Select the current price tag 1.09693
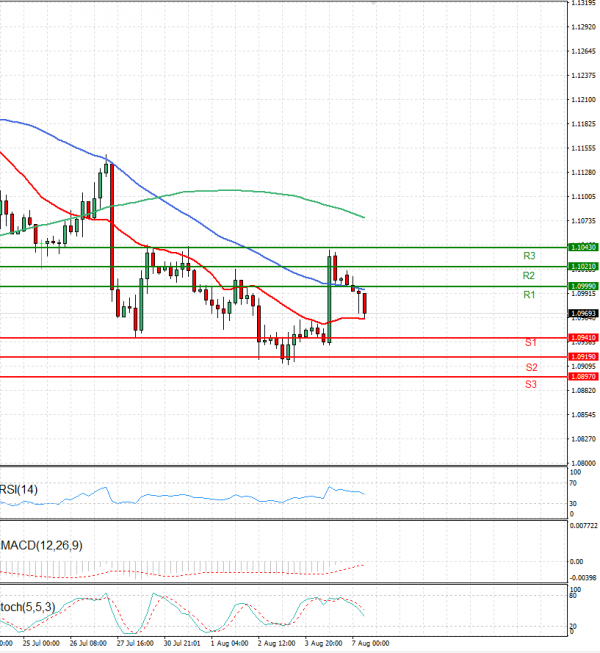This screenshot has height=653, width=600. 583,313
